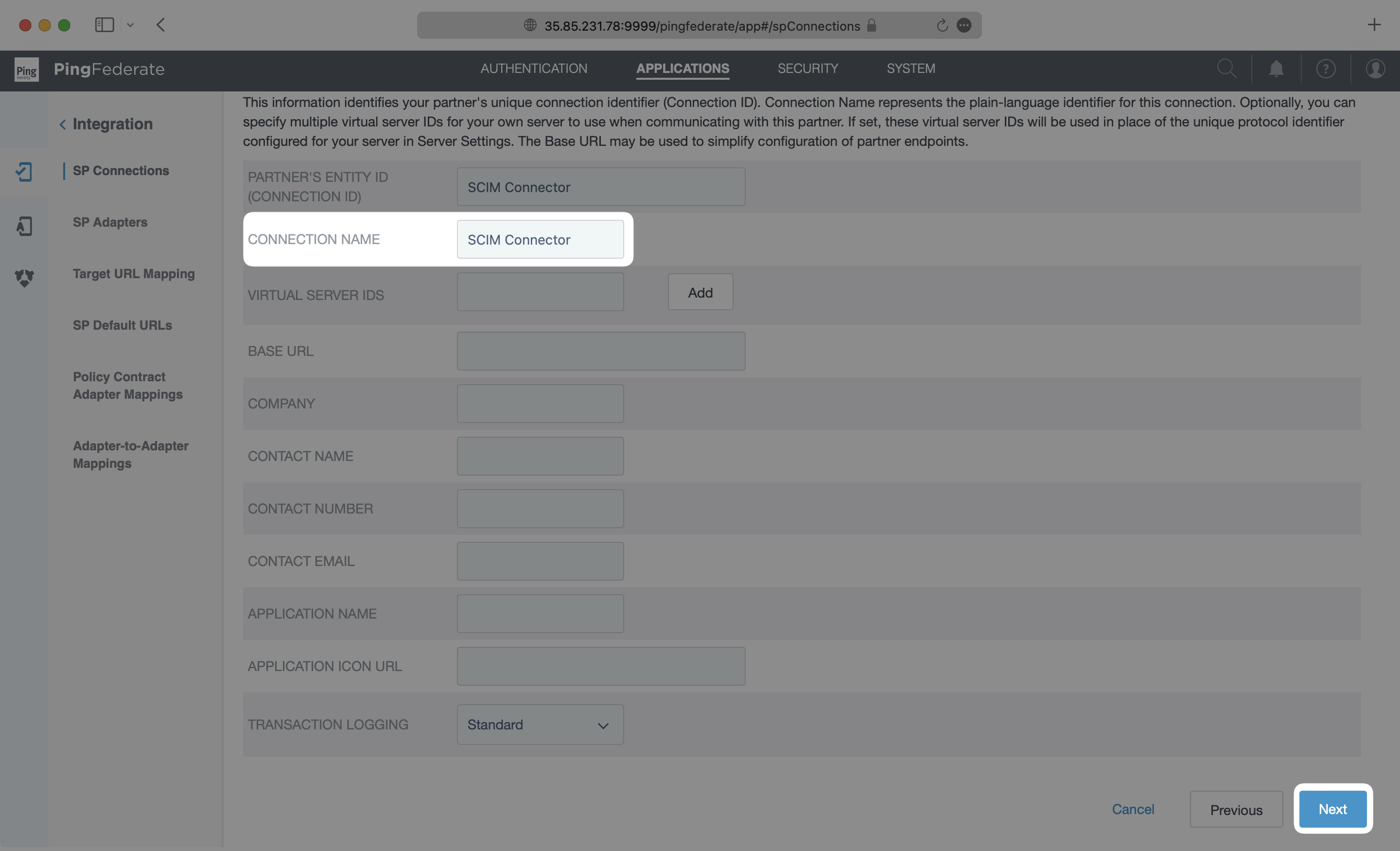Focus the Partner's Entity ID field

point(600,187)
